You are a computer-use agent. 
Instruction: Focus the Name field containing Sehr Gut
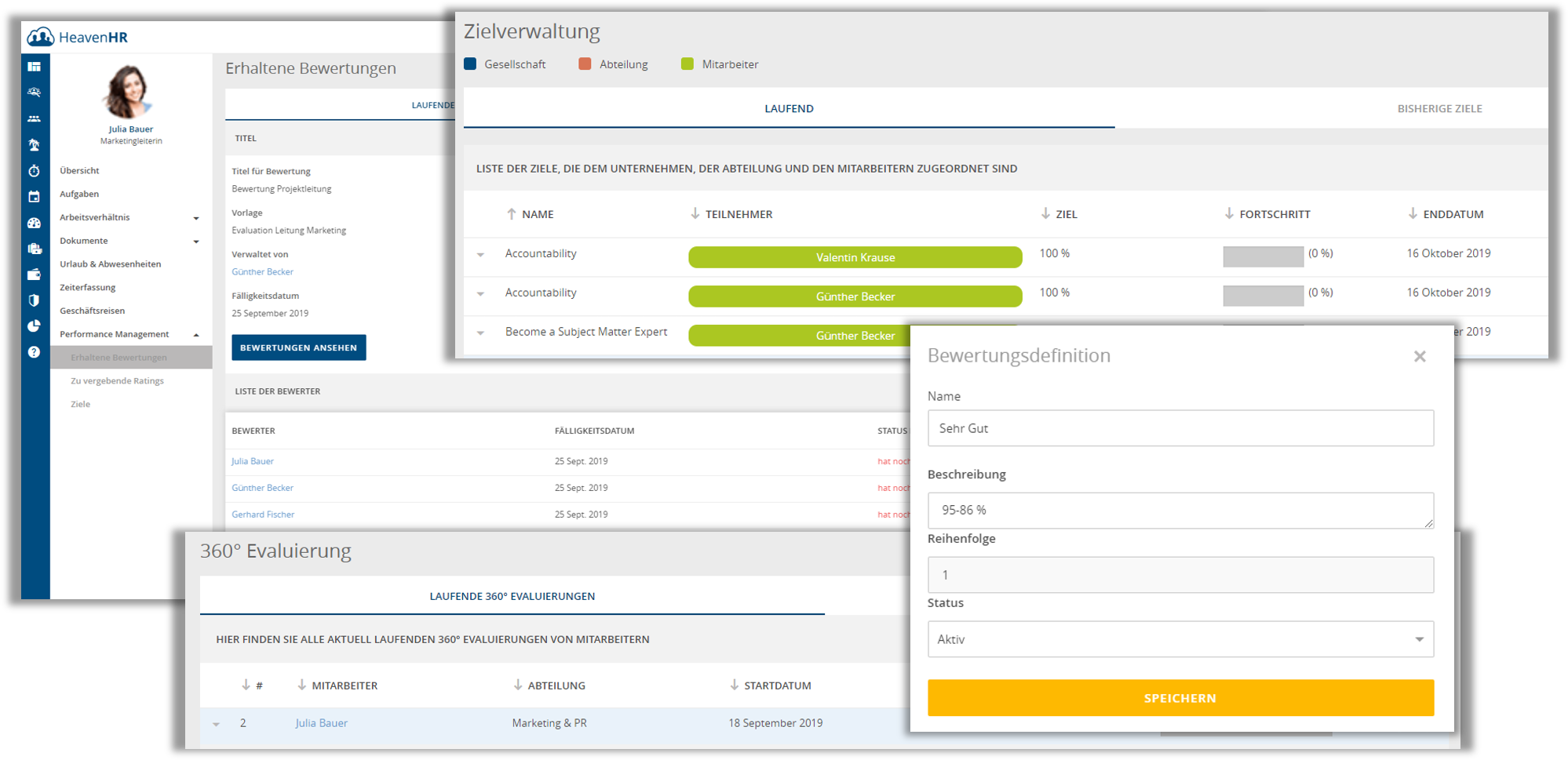[x=1180, y=428]
